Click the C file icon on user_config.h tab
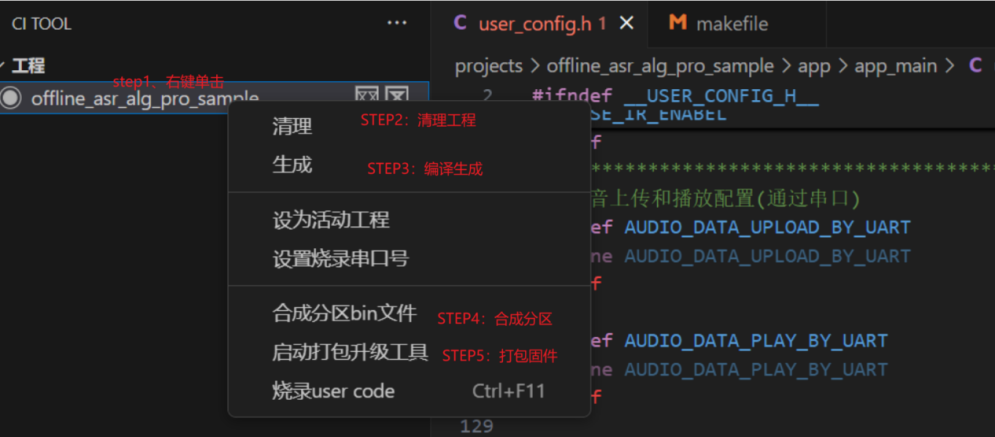995x437 pixels. 460,23
